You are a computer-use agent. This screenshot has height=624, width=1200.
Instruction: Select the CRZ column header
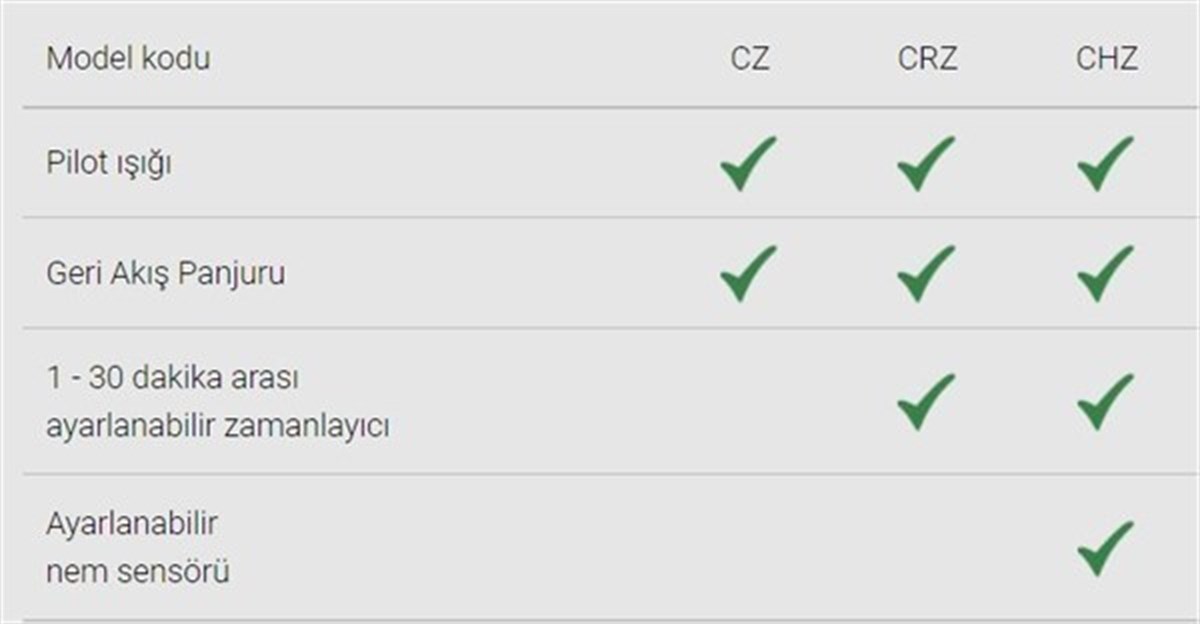[927, 58]
